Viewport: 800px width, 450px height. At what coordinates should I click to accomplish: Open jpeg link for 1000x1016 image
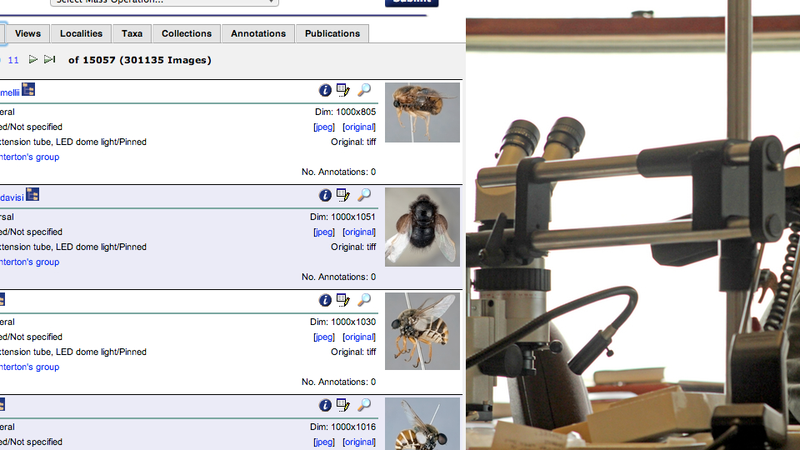point(324,442)
